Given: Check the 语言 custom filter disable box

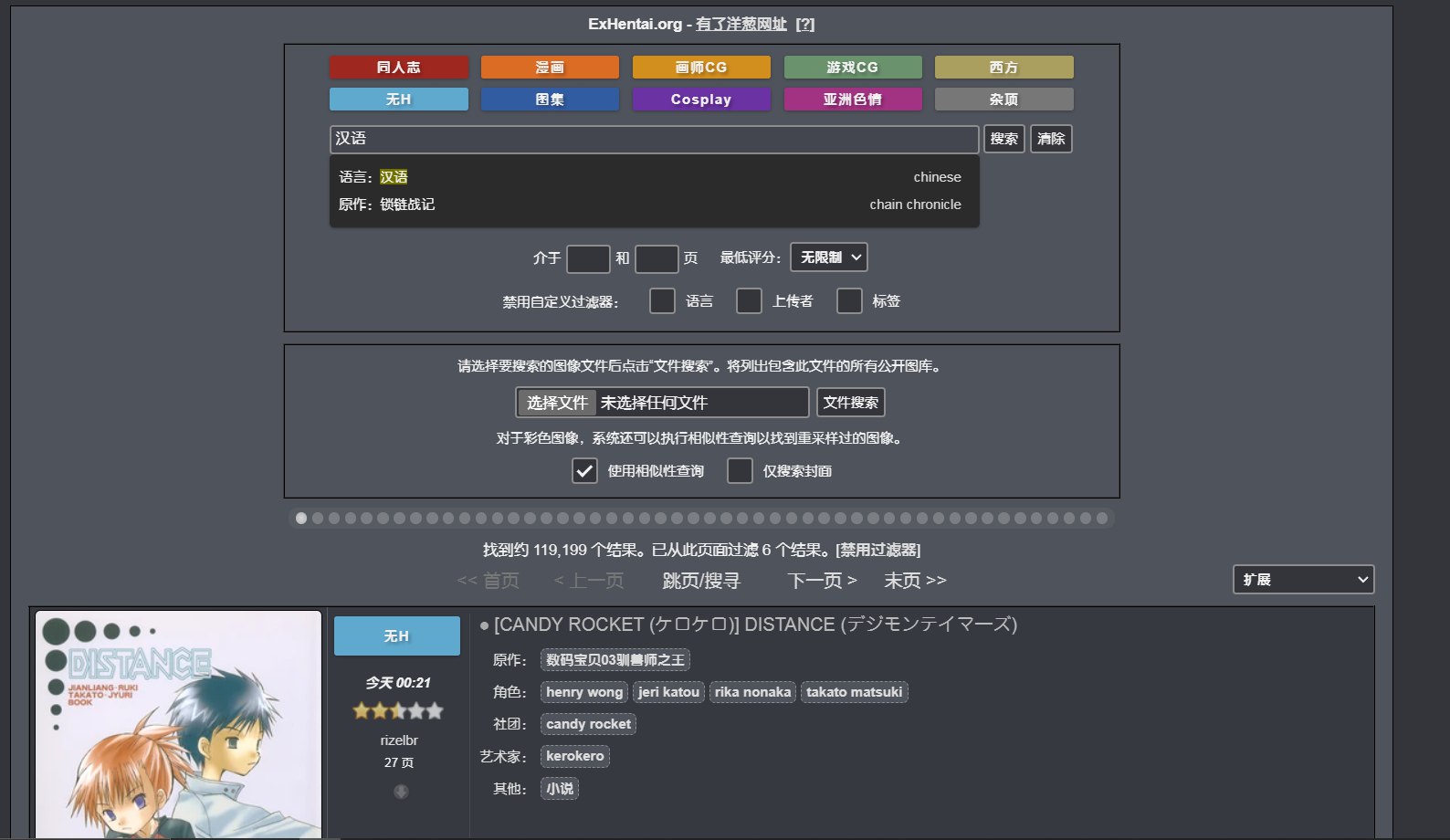Looking at the screenshot, I should 662,300.
